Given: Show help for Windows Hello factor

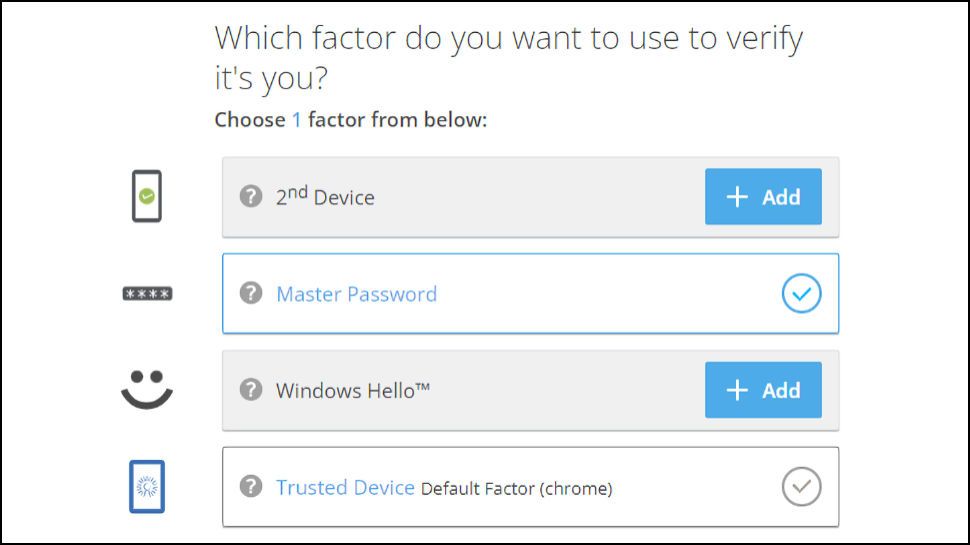Looking at the screenshot, I should tap(251, 389).
